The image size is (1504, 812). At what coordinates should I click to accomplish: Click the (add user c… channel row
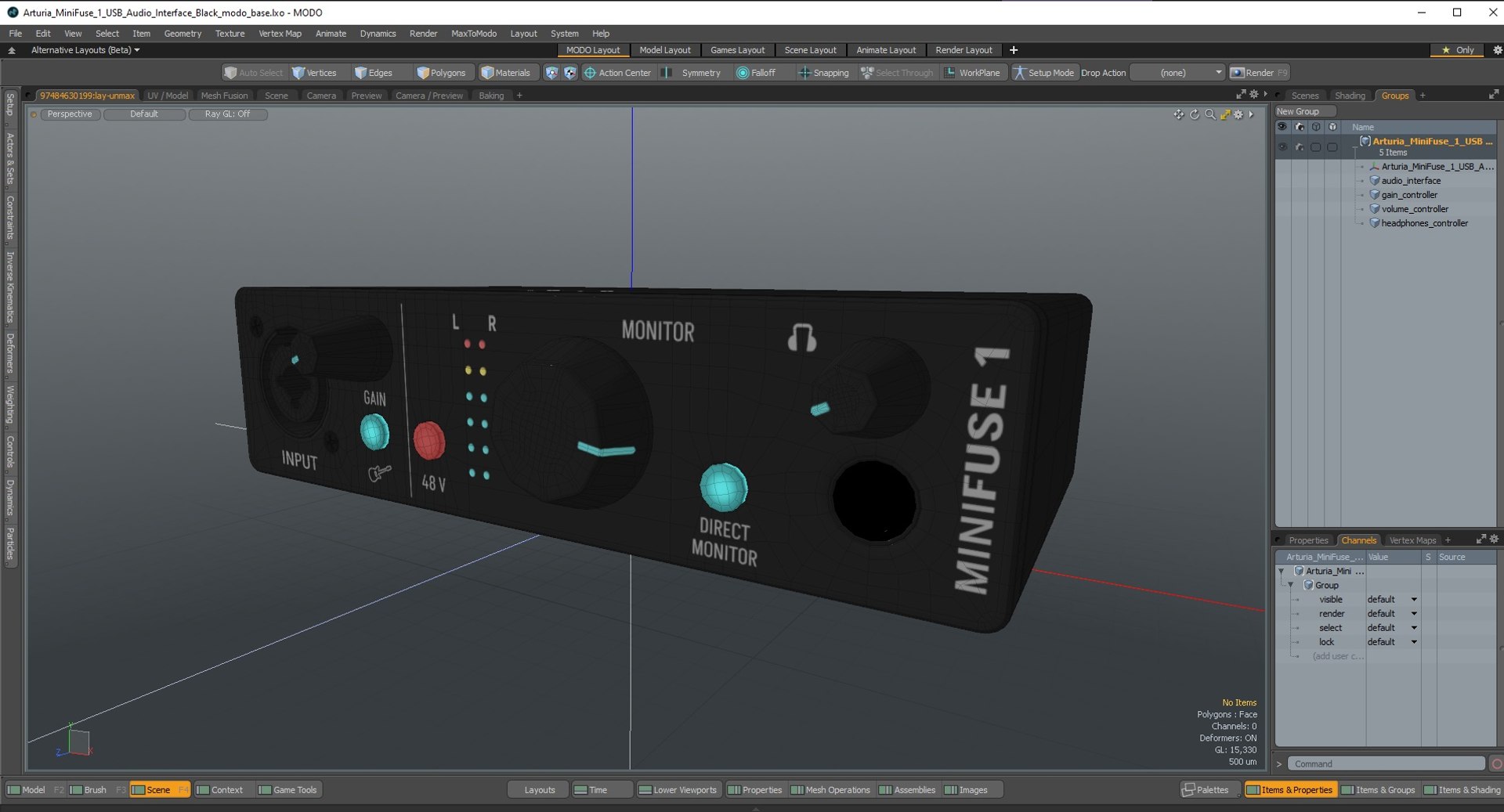pyautogui.click(x=1338, y=656)
